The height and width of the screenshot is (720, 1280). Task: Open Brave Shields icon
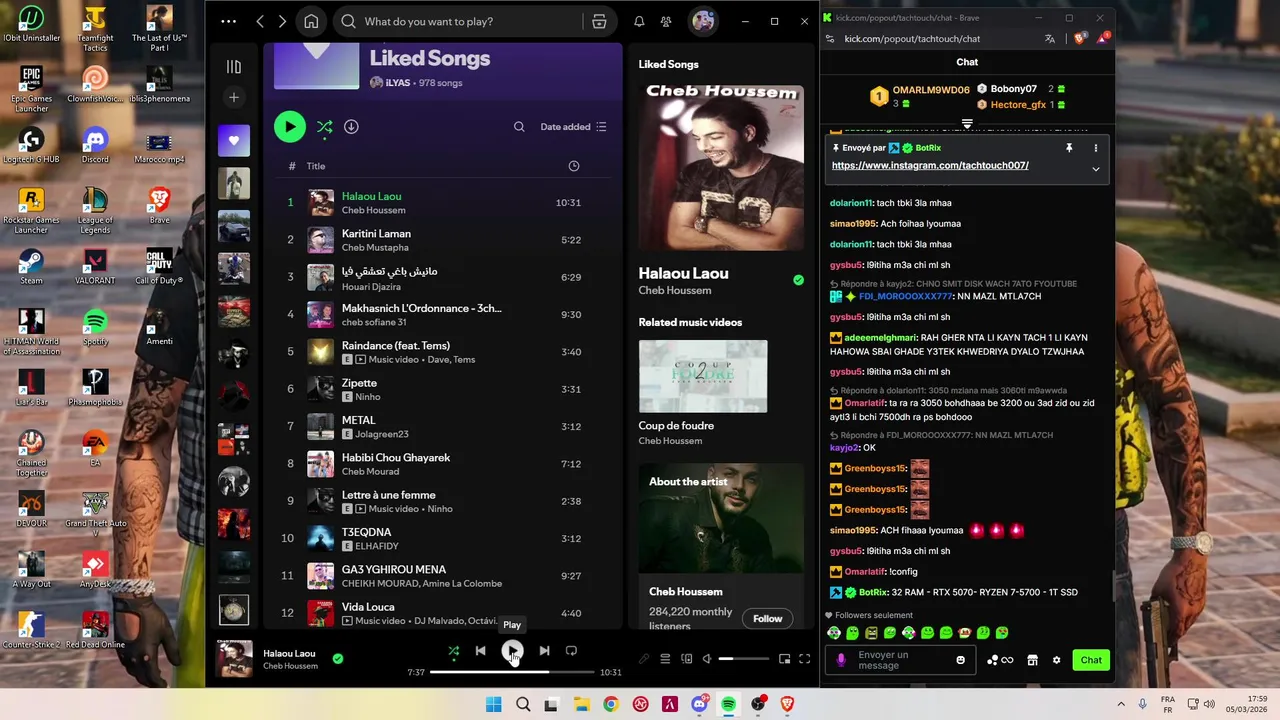click(x=1079, y=39)
